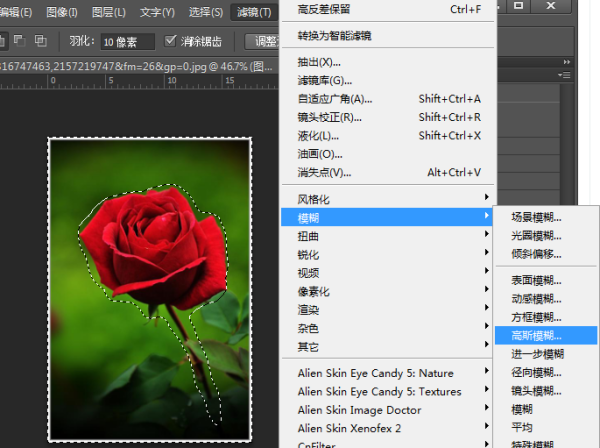Image resolution: width=600 pixels, height=448 pixels.
Task: Choose 动感模糊 motion blur option
Action: (x=536, y=299)
